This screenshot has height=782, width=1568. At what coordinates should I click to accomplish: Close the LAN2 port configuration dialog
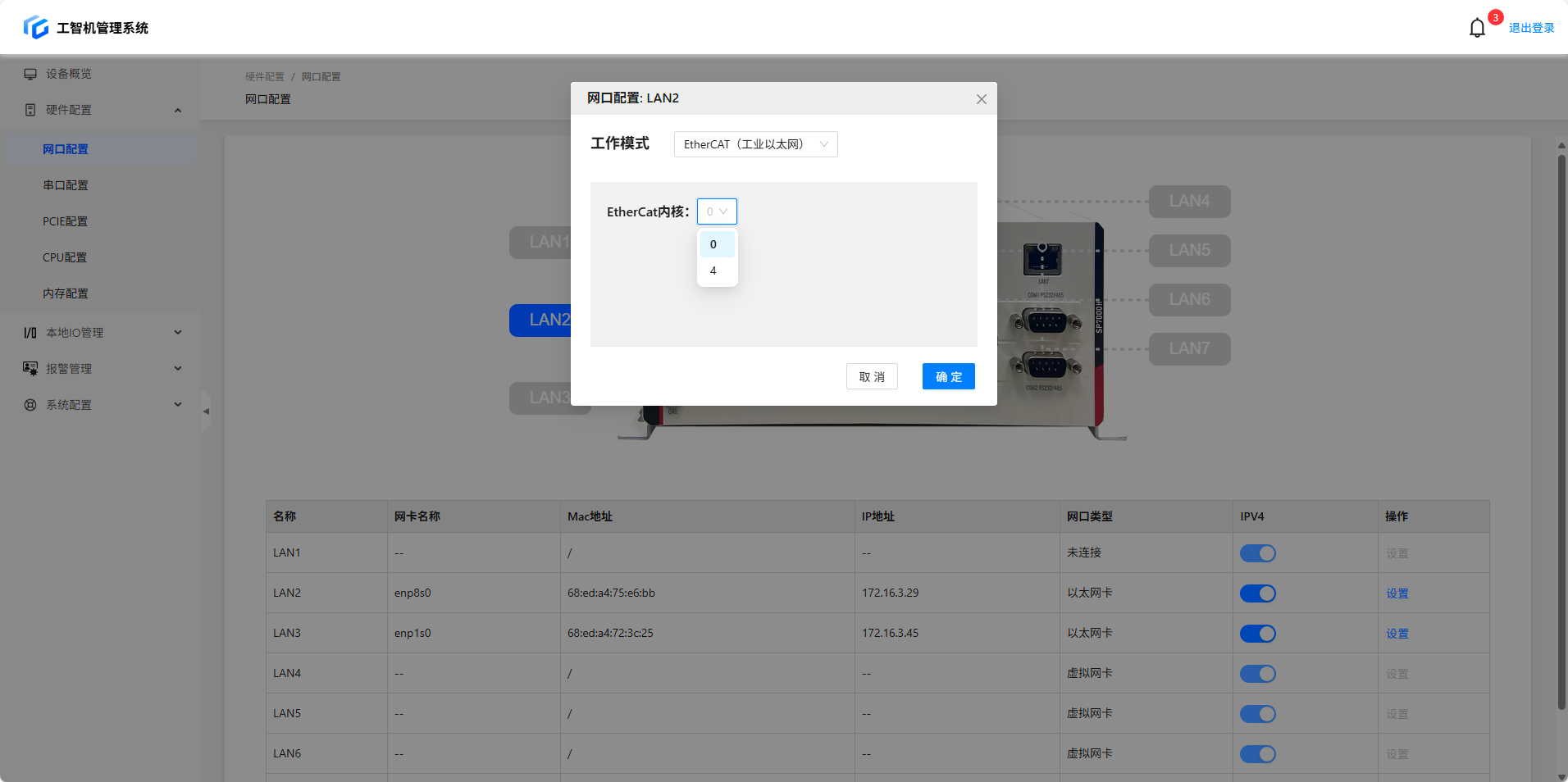[981, 99]
